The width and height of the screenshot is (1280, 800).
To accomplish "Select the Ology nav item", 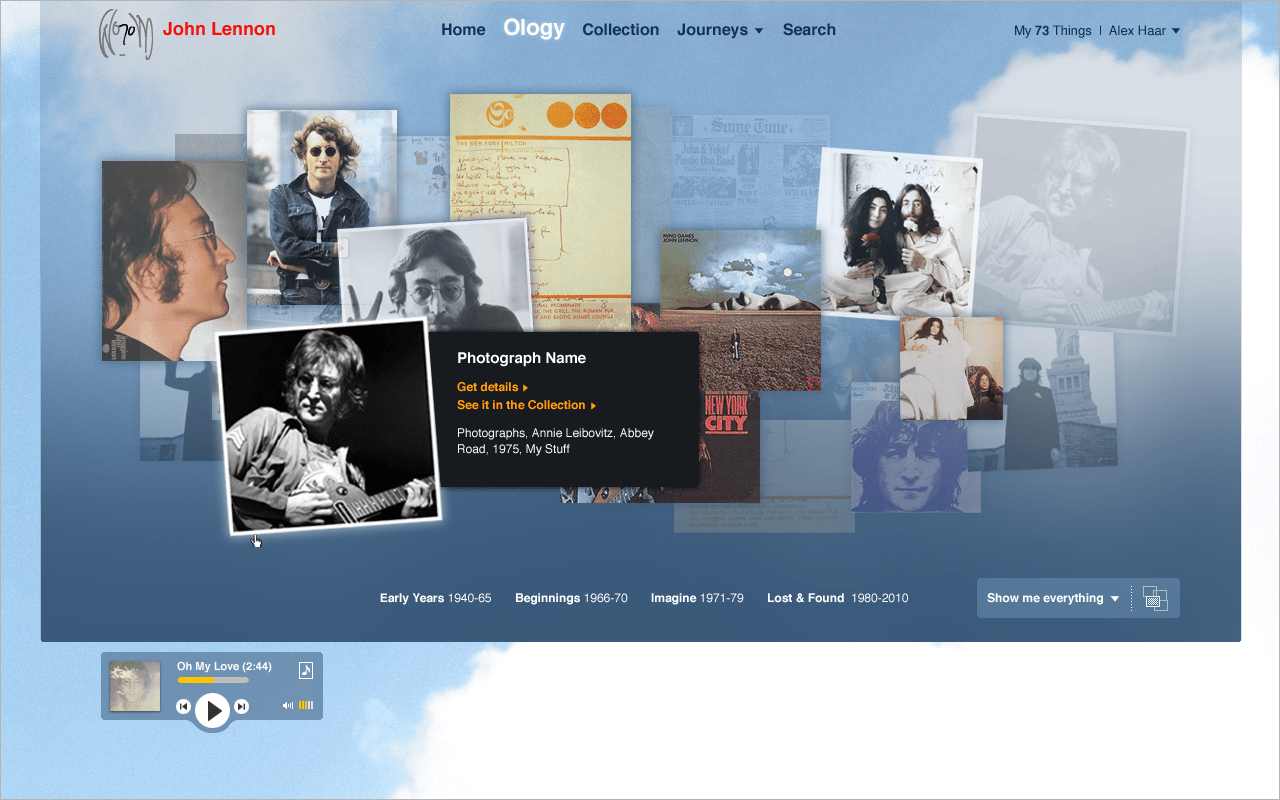I will point(534,28).
